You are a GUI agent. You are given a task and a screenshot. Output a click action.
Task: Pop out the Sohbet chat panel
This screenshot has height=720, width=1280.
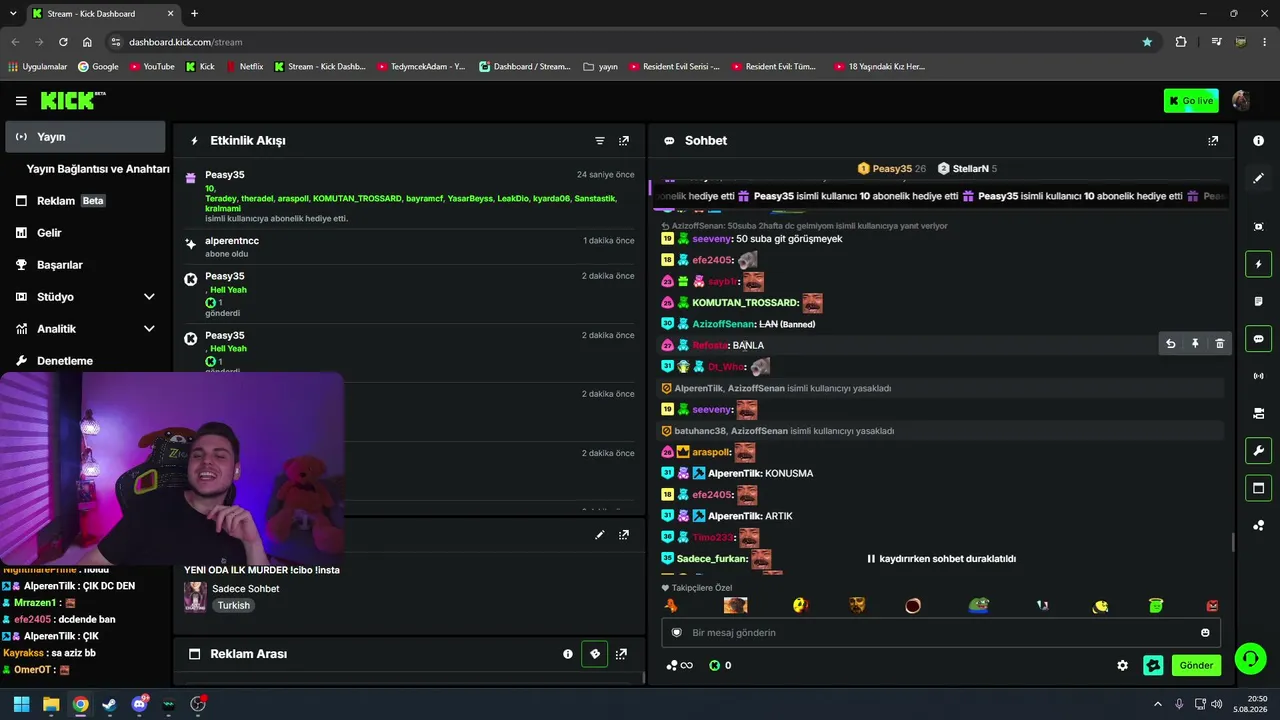click(1213, 141)
